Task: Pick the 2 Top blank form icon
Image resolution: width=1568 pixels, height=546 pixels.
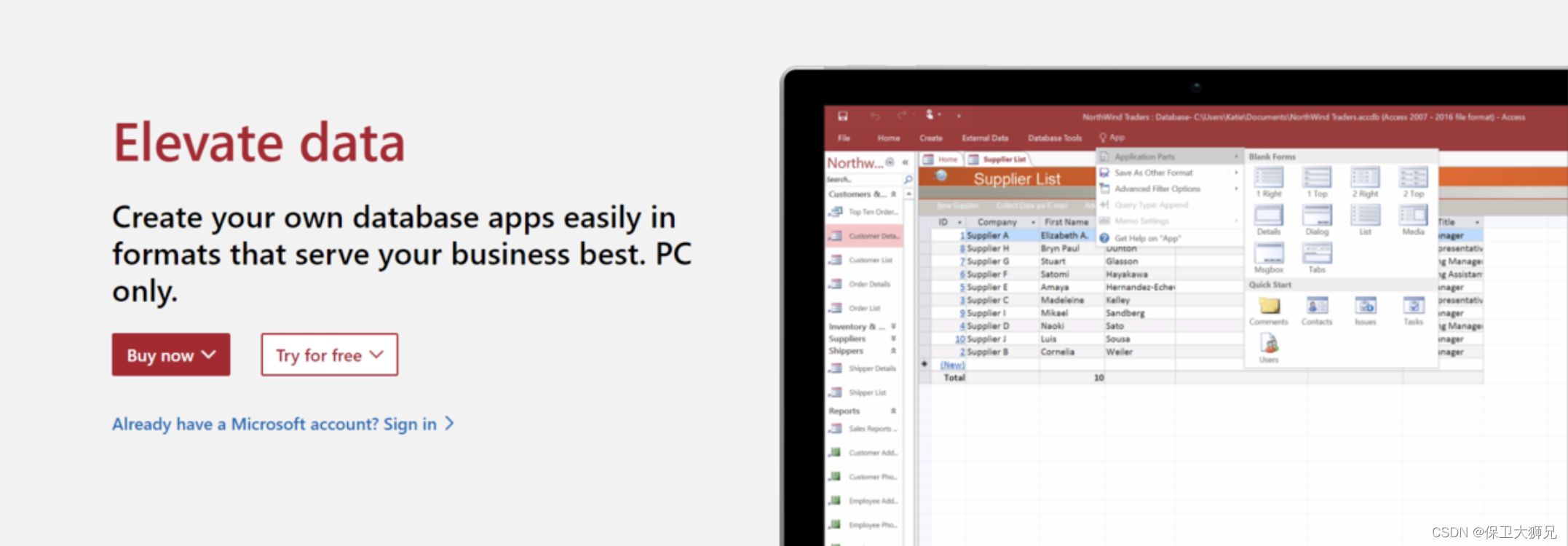Action: pos(1413,182)
